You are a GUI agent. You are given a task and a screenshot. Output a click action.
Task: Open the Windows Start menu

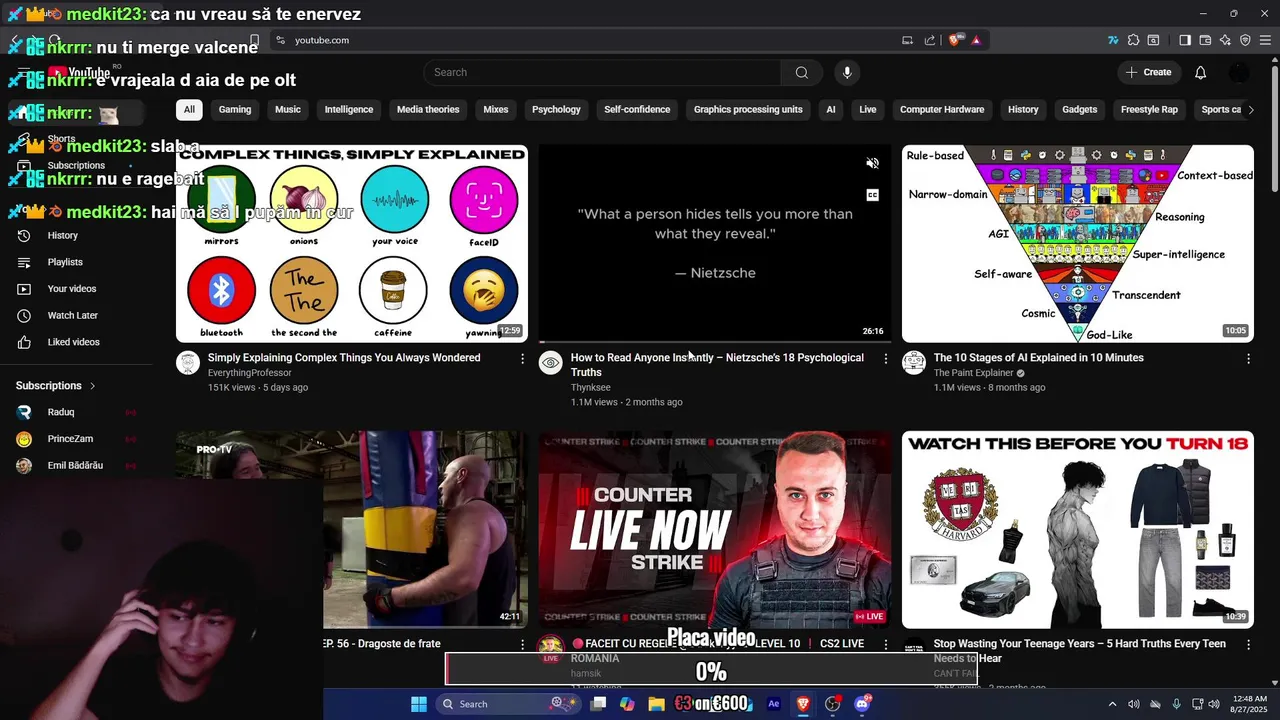point(419,704)
